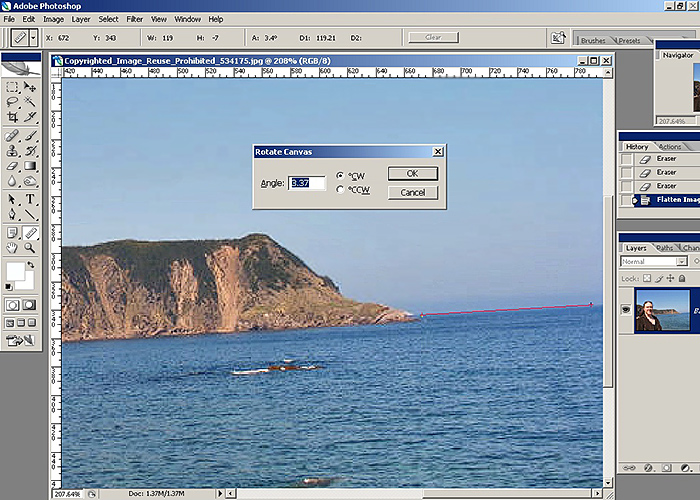
Task: Select the Path Selection tool
Action: tap(12, 199)
